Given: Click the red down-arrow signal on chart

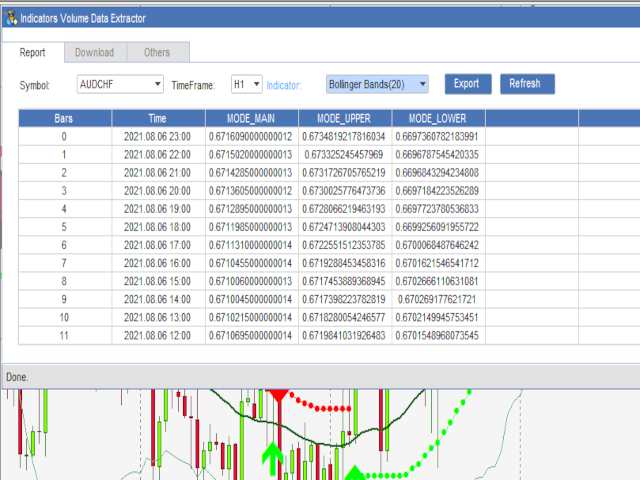Looking at the screenshot, I should [279, 396].
